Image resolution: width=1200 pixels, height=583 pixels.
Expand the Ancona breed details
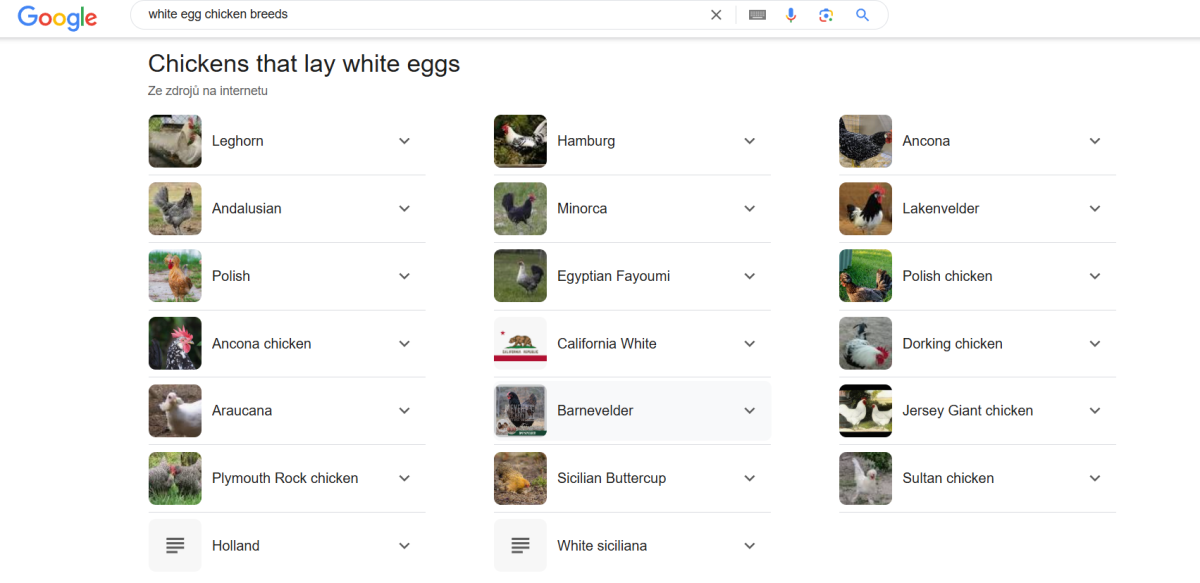[x=1095, y=141]
